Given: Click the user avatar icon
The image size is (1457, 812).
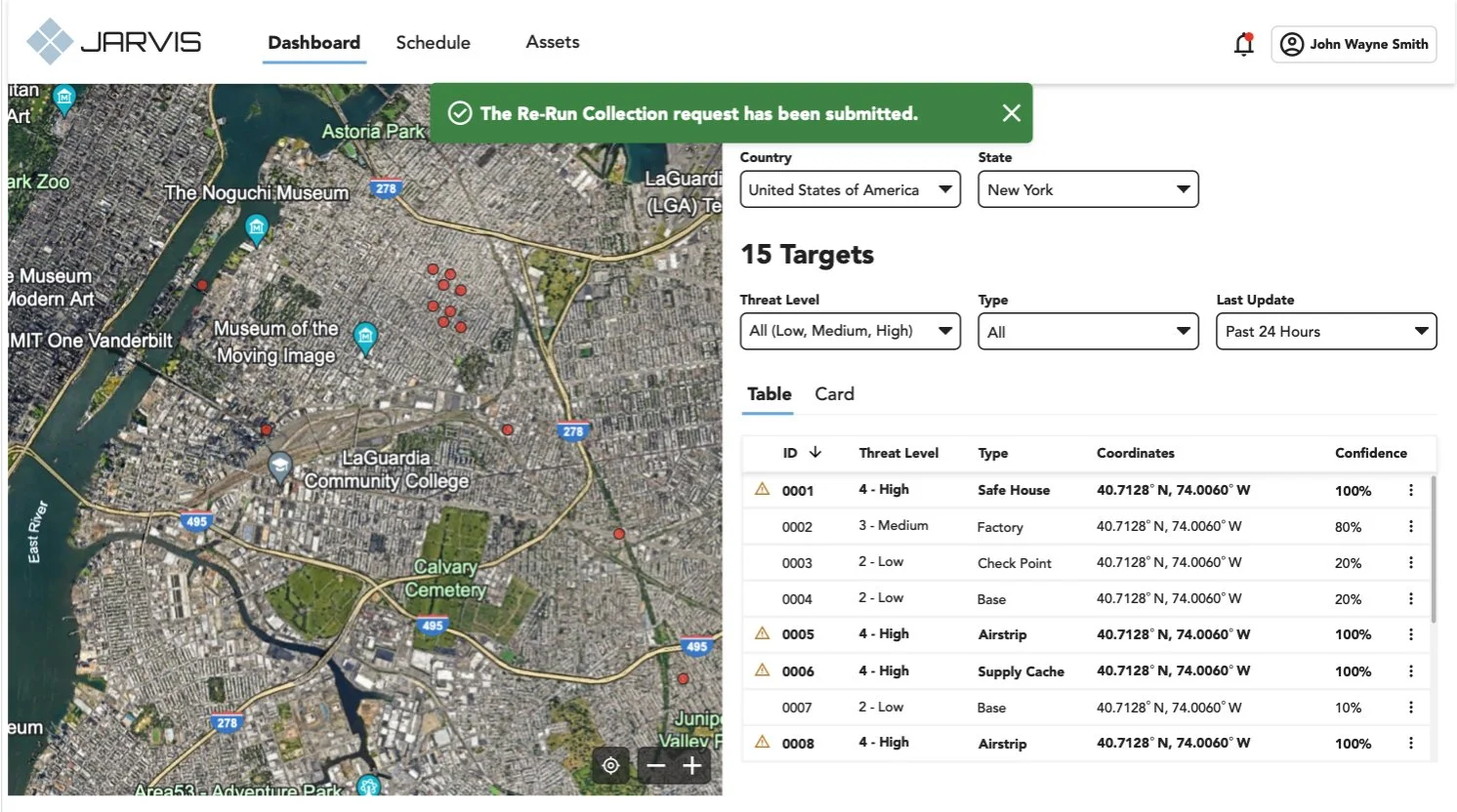Looking at the screenshot, I should click(x=1291, y=44).
